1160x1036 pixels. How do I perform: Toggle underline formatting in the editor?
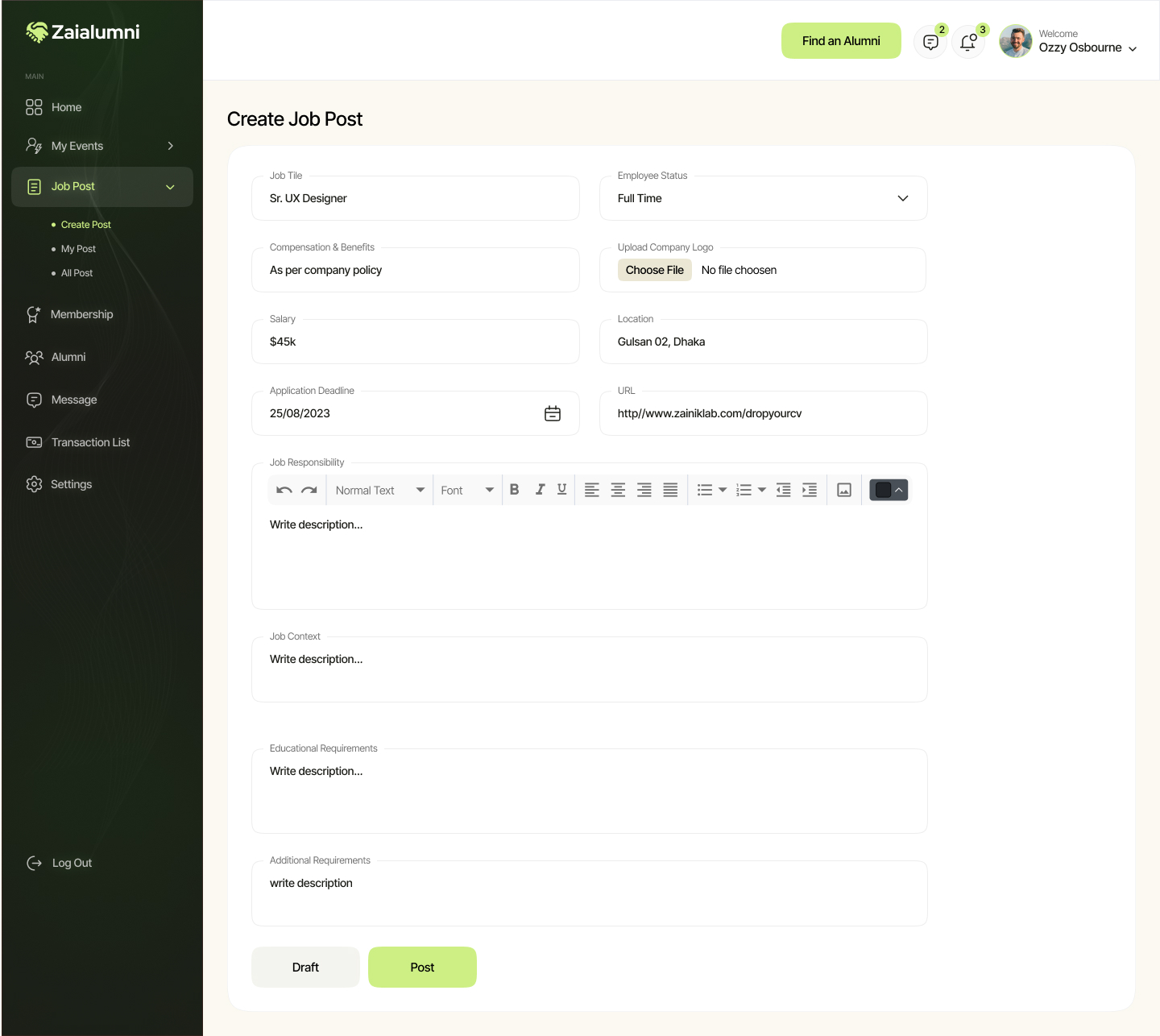point(561,489)
